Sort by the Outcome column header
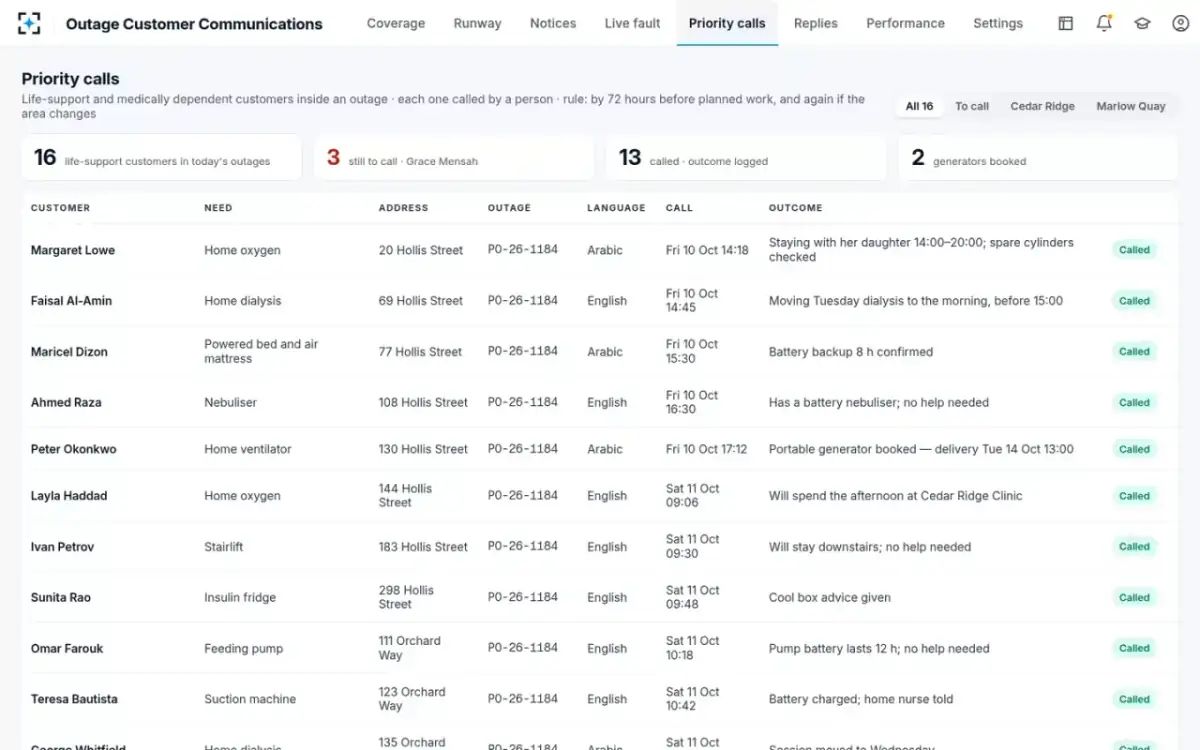Screen dimensions: 1200x750 (795, 208)
